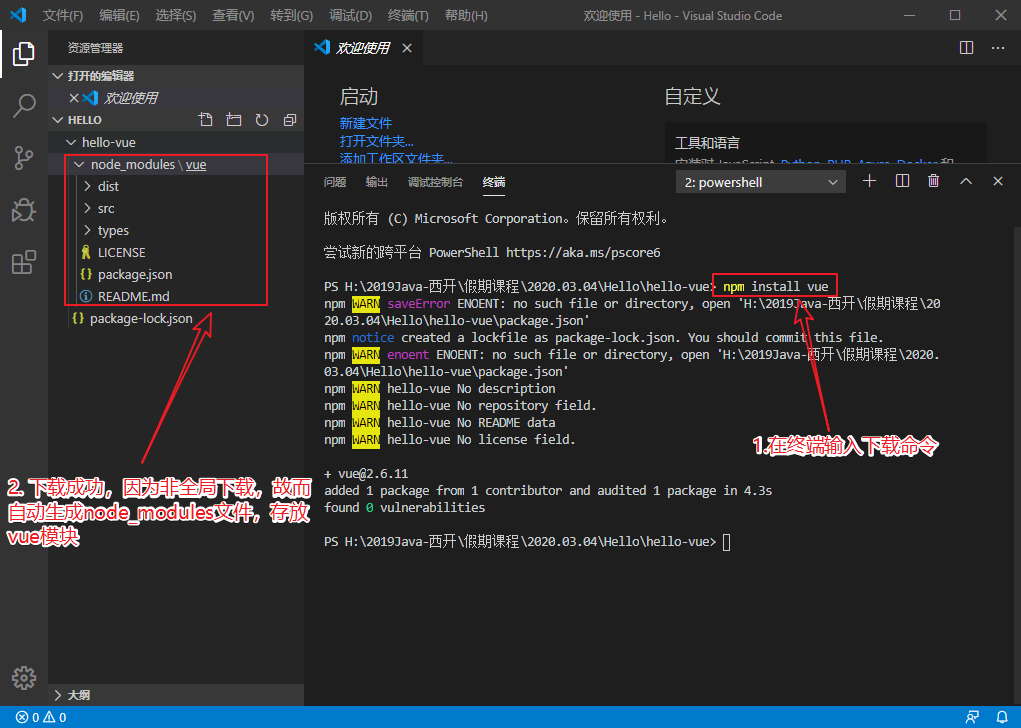
Task: Select the 终端 panel tab
Action: [494, 182]
